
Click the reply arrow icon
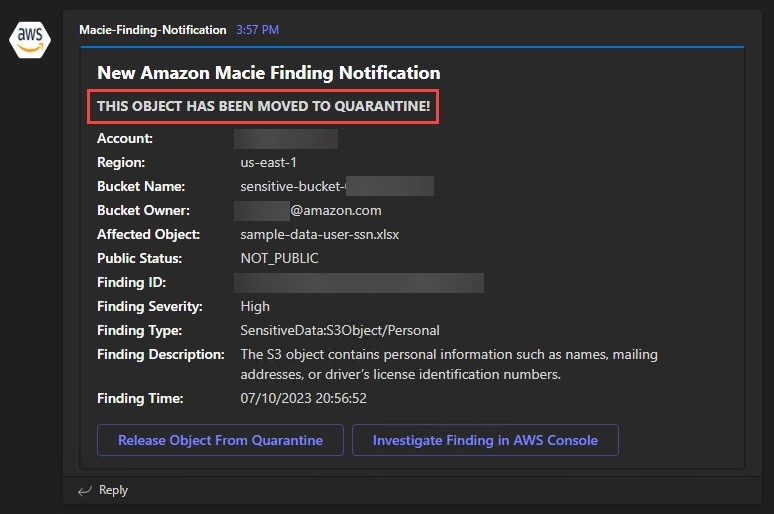(85, 490)
